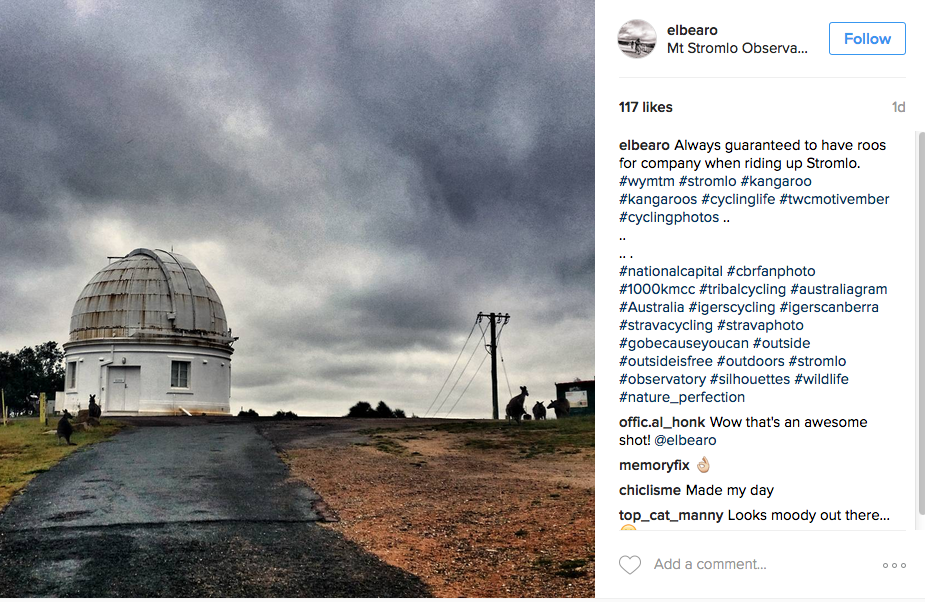Open the #cyclingphotos hashtag
925x602 pixels.
click(669, 217)
